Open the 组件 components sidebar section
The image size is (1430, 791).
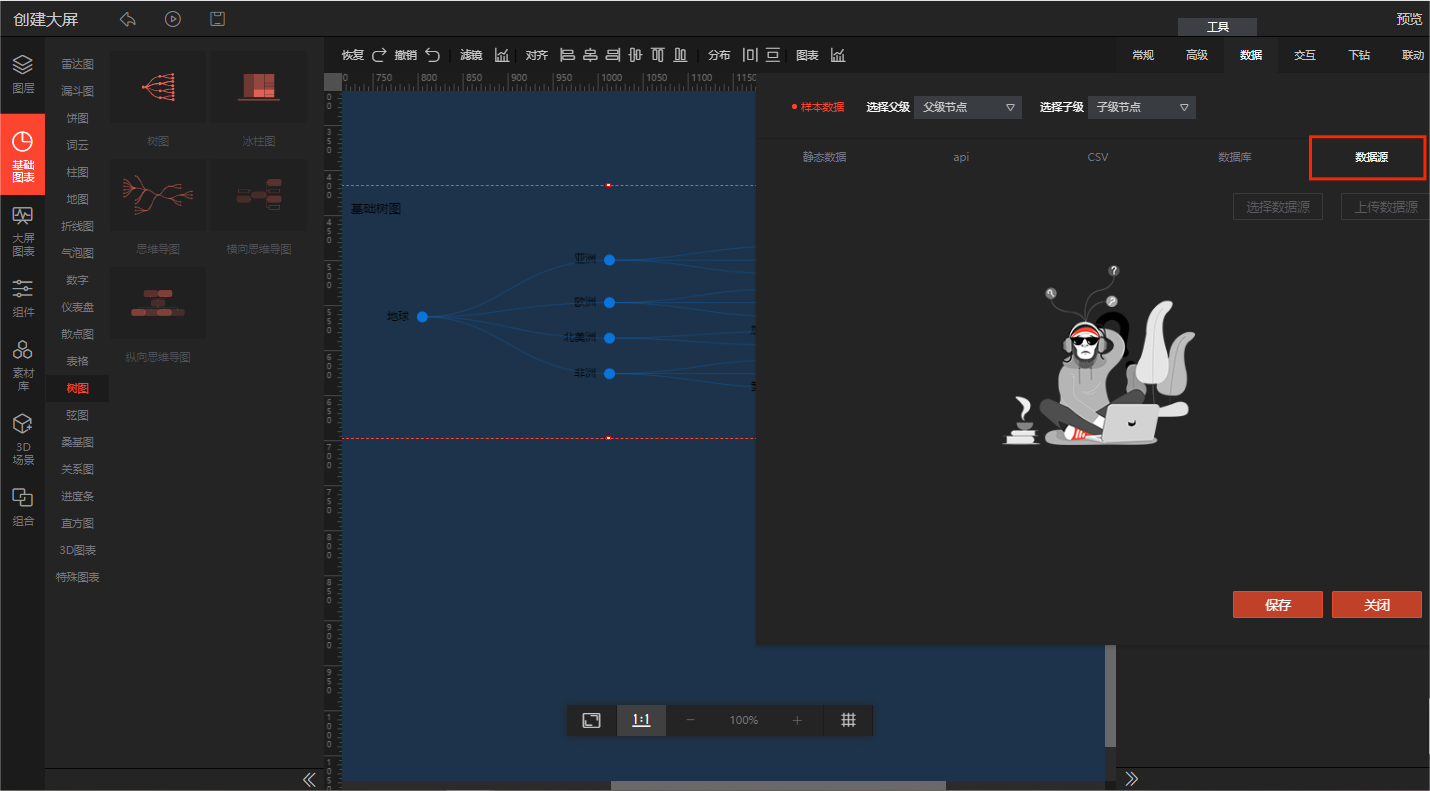[x=23, y=298]
